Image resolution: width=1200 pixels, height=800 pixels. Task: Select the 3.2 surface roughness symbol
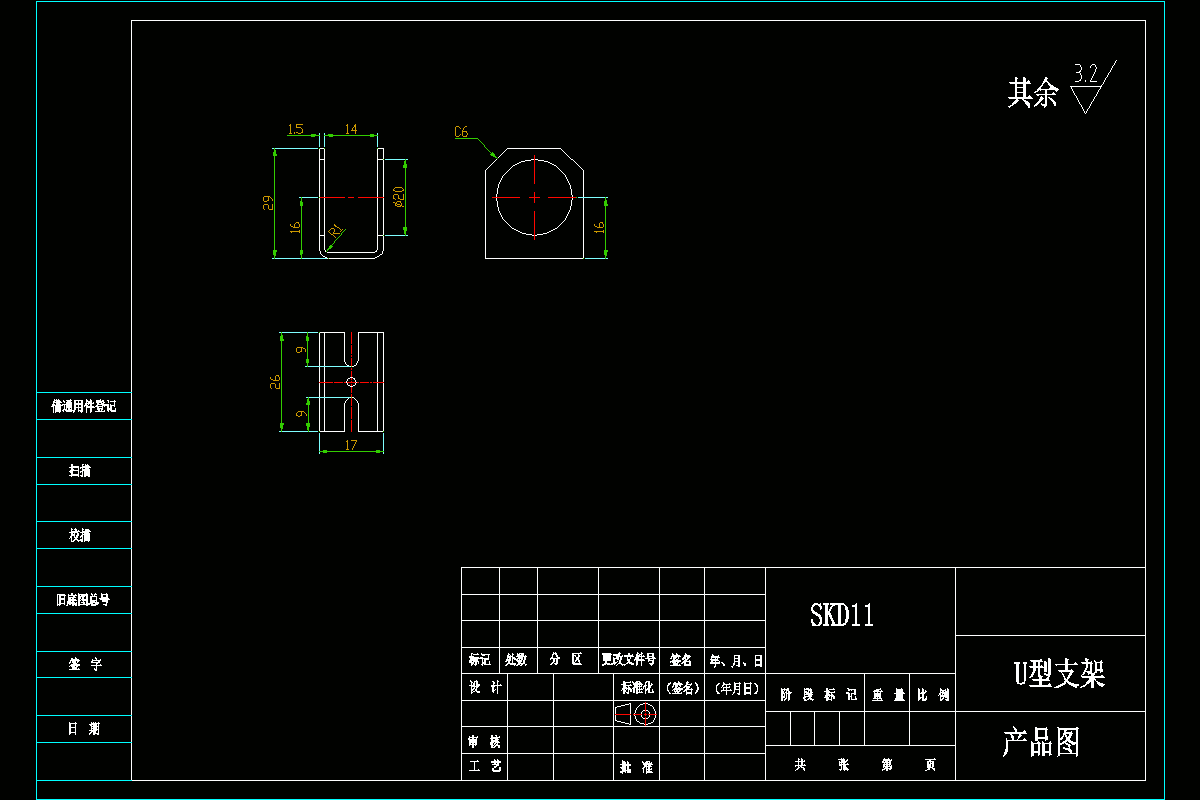click(1093, 87)
